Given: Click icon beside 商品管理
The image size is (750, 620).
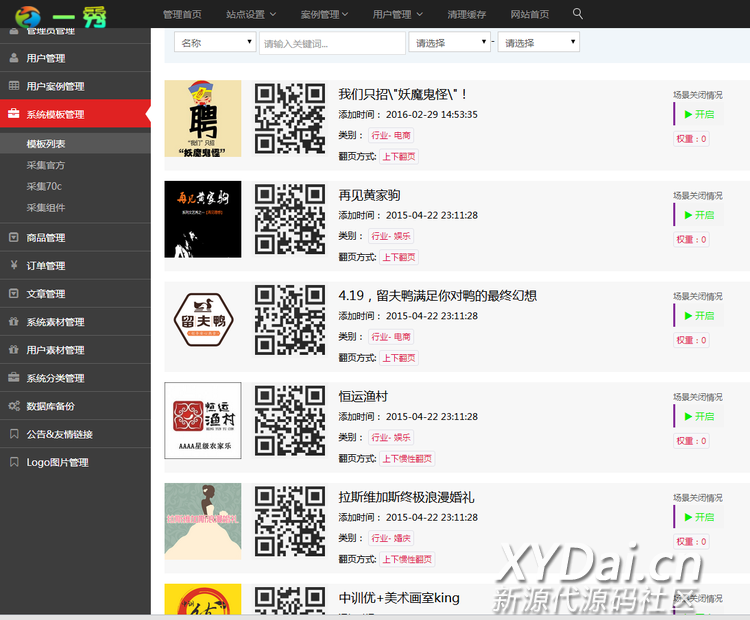Looking at the screenshot, I should [14, 237].
